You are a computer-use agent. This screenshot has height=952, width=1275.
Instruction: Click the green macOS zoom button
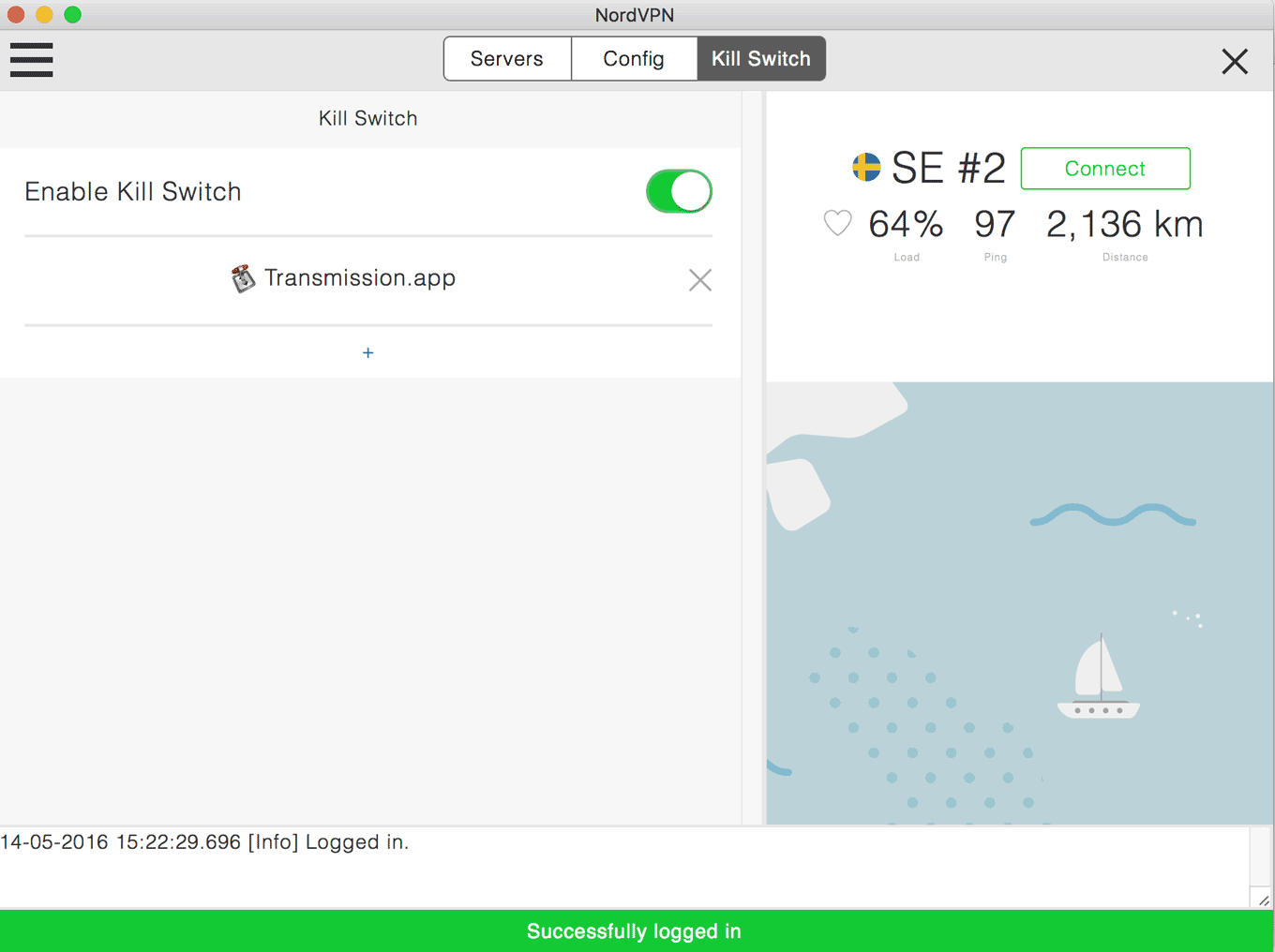pos(72,14)
